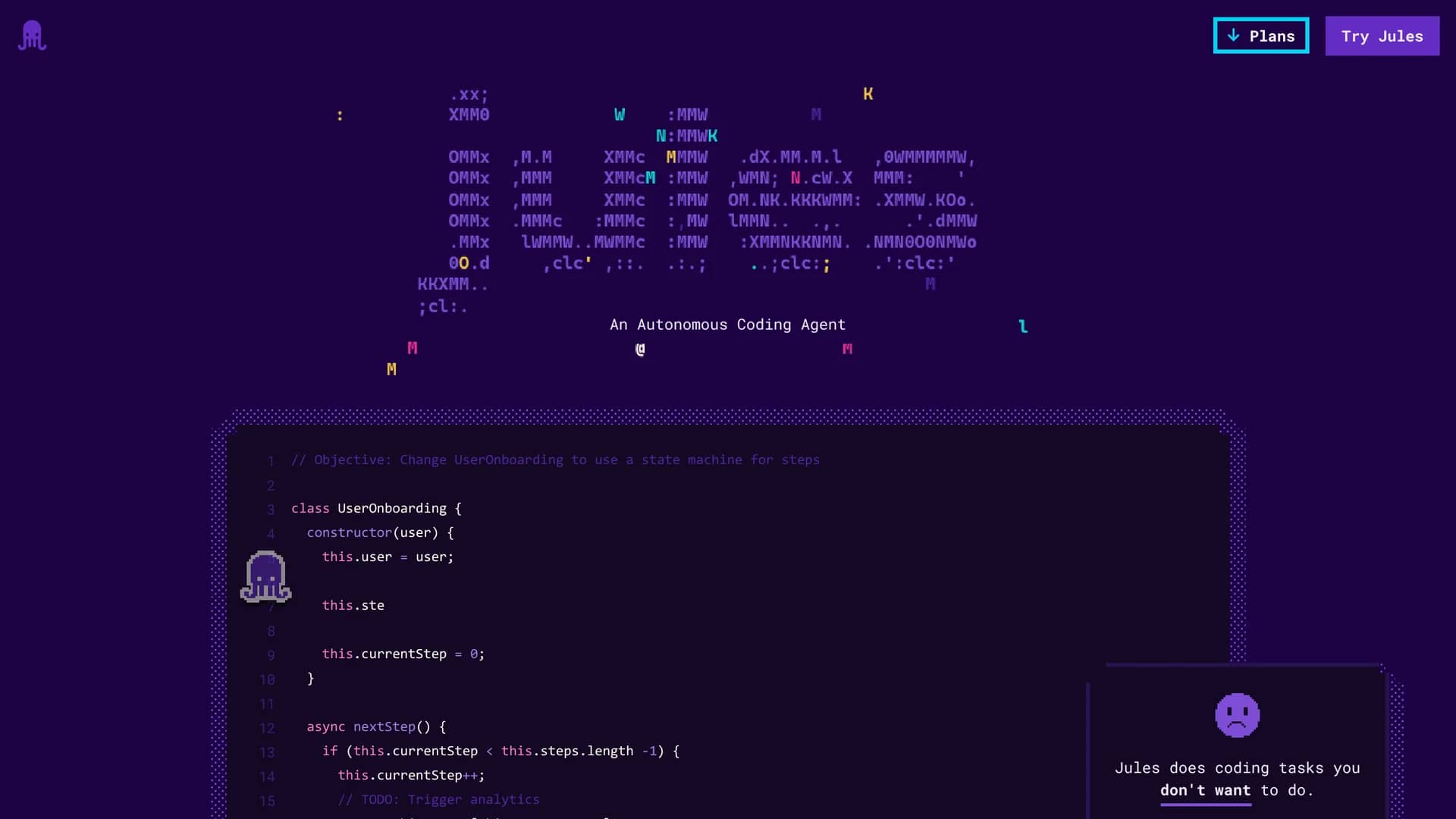Click the 'this.ste' code being typed
Image resolution: width=1456 pixels, height=819 pixels.
point(353,605)
